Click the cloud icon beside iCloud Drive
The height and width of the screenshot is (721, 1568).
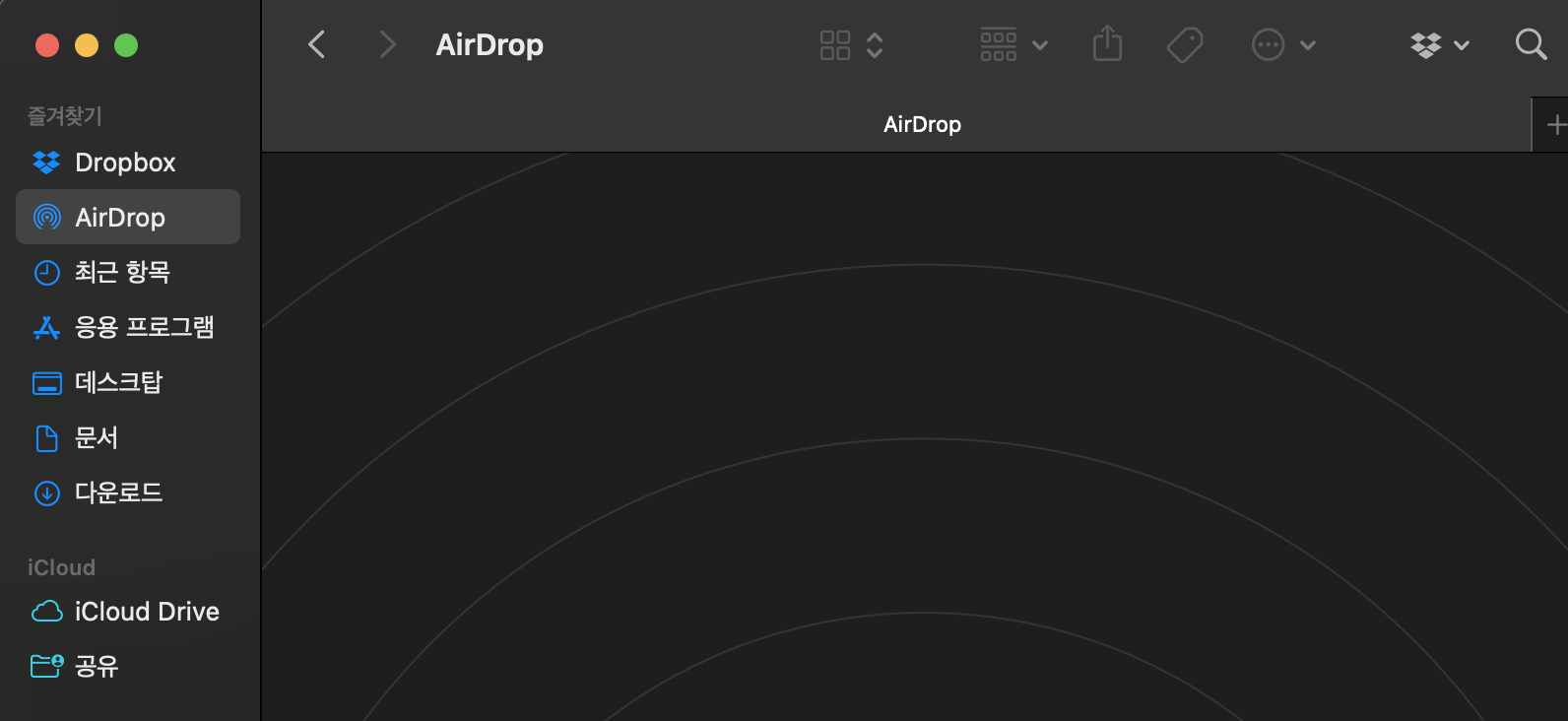click(46, 612)
